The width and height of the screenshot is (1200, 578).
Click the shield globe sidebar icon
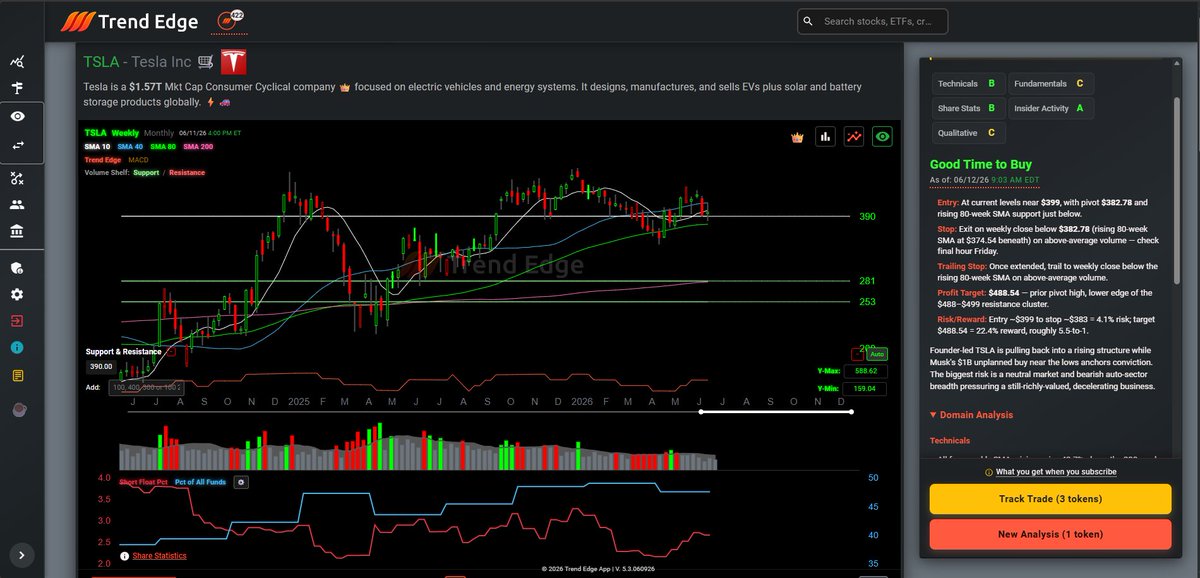click(x=17, y=268)
